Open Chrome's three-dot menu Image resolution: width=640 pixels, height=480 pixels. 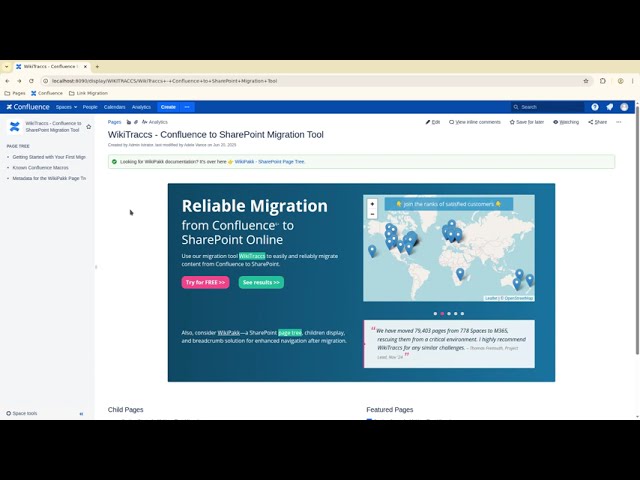[633, 81]
